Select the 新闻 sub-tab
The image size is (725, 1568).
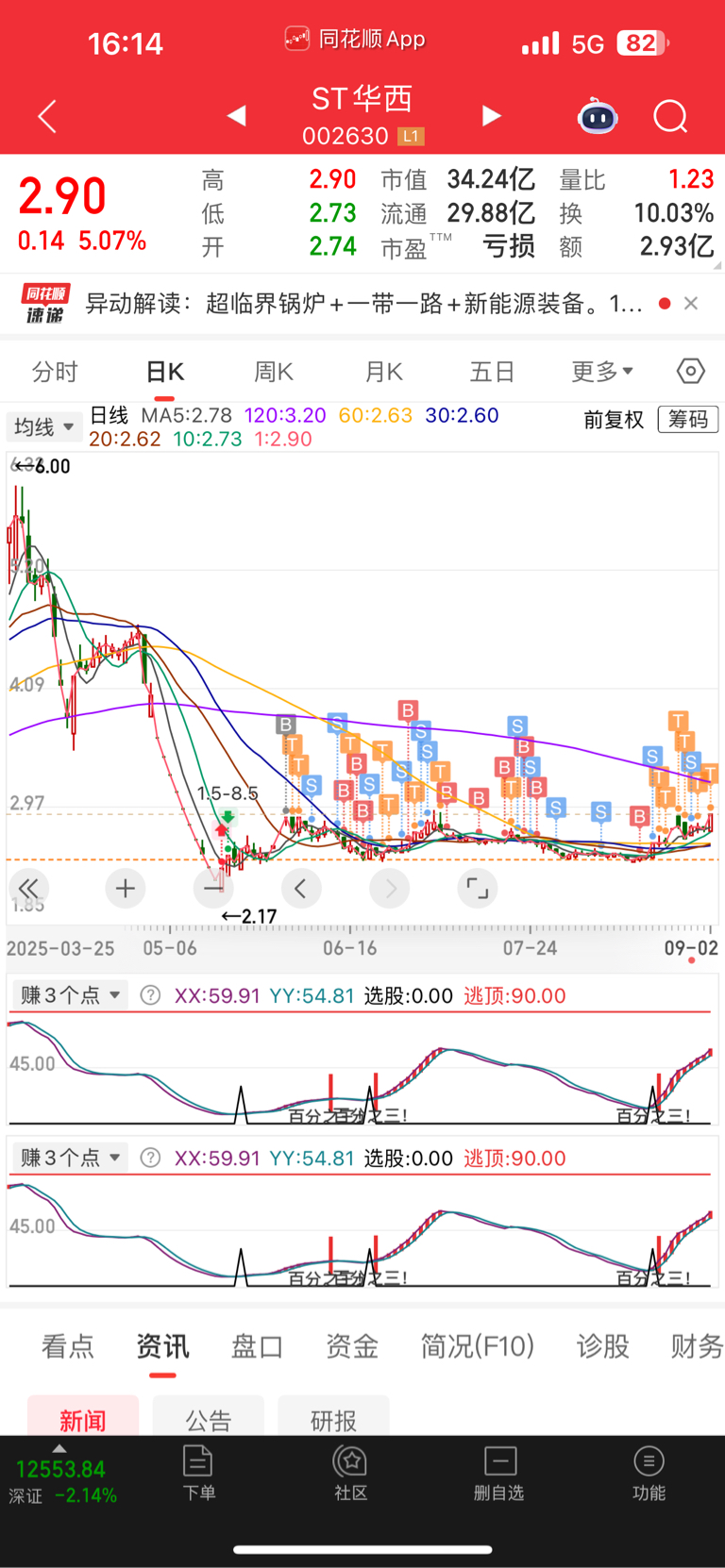(83, 1417)
